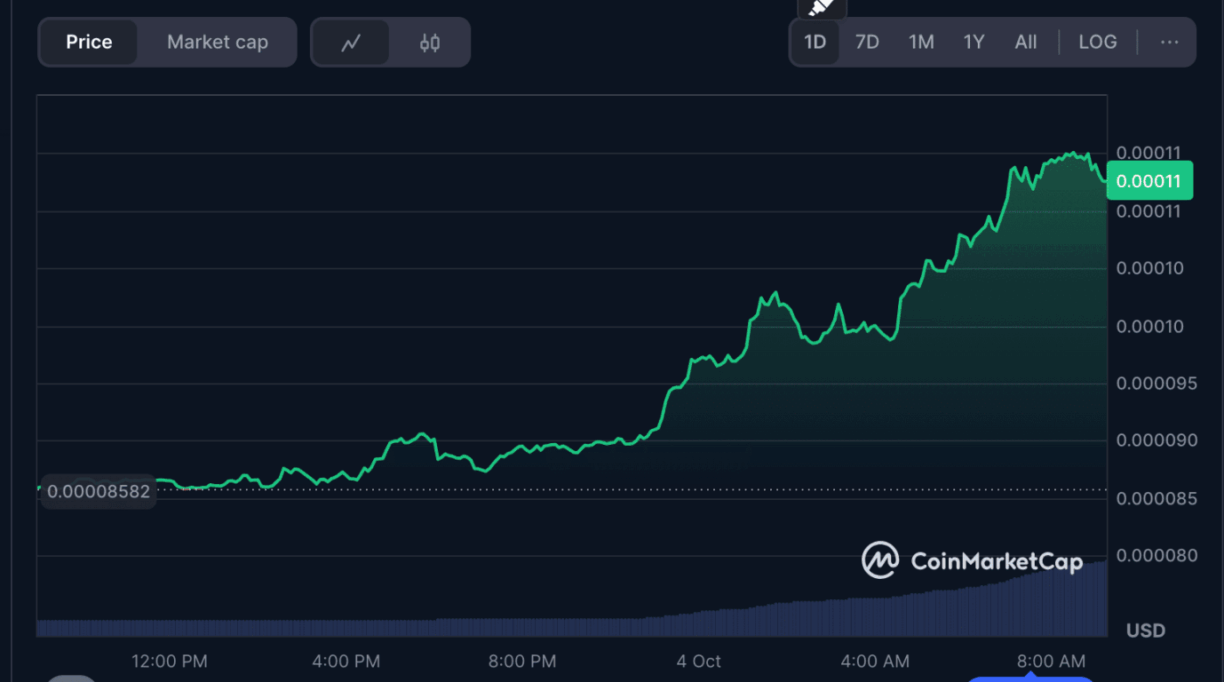Select the 7D timeframe

(x=866, y=42)
